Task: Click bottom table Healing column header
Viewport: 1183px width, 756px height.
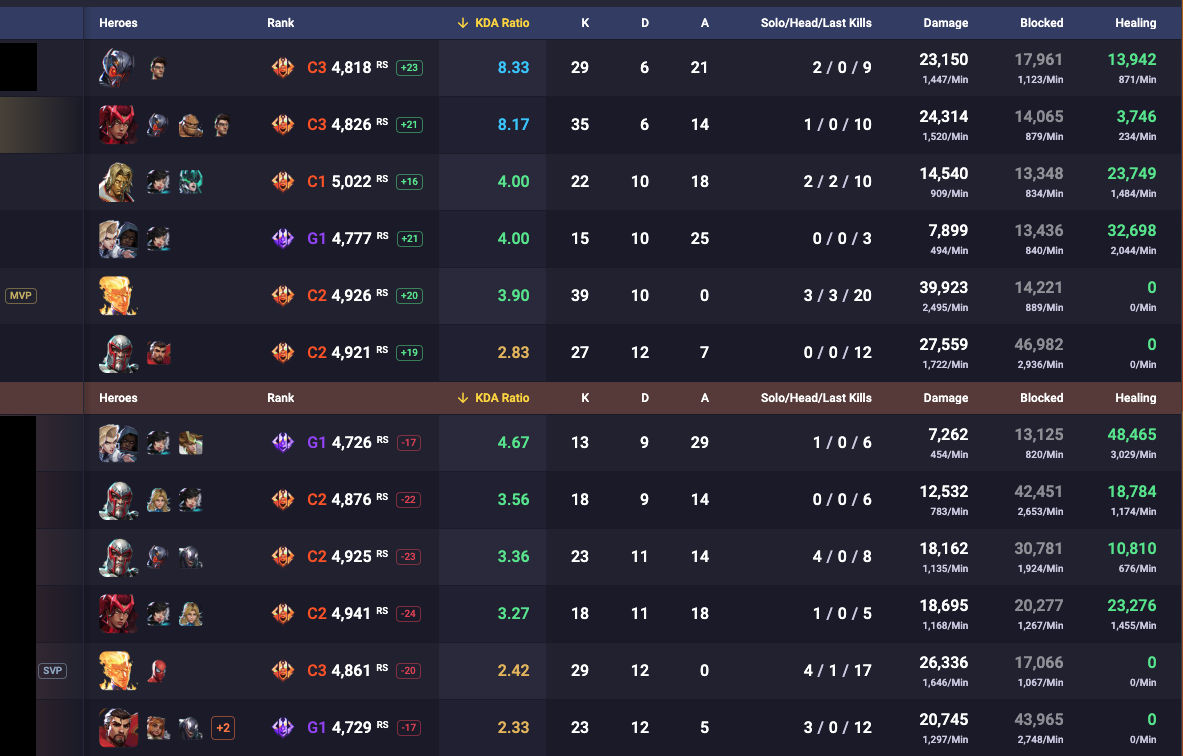Action: point(1135,398)
